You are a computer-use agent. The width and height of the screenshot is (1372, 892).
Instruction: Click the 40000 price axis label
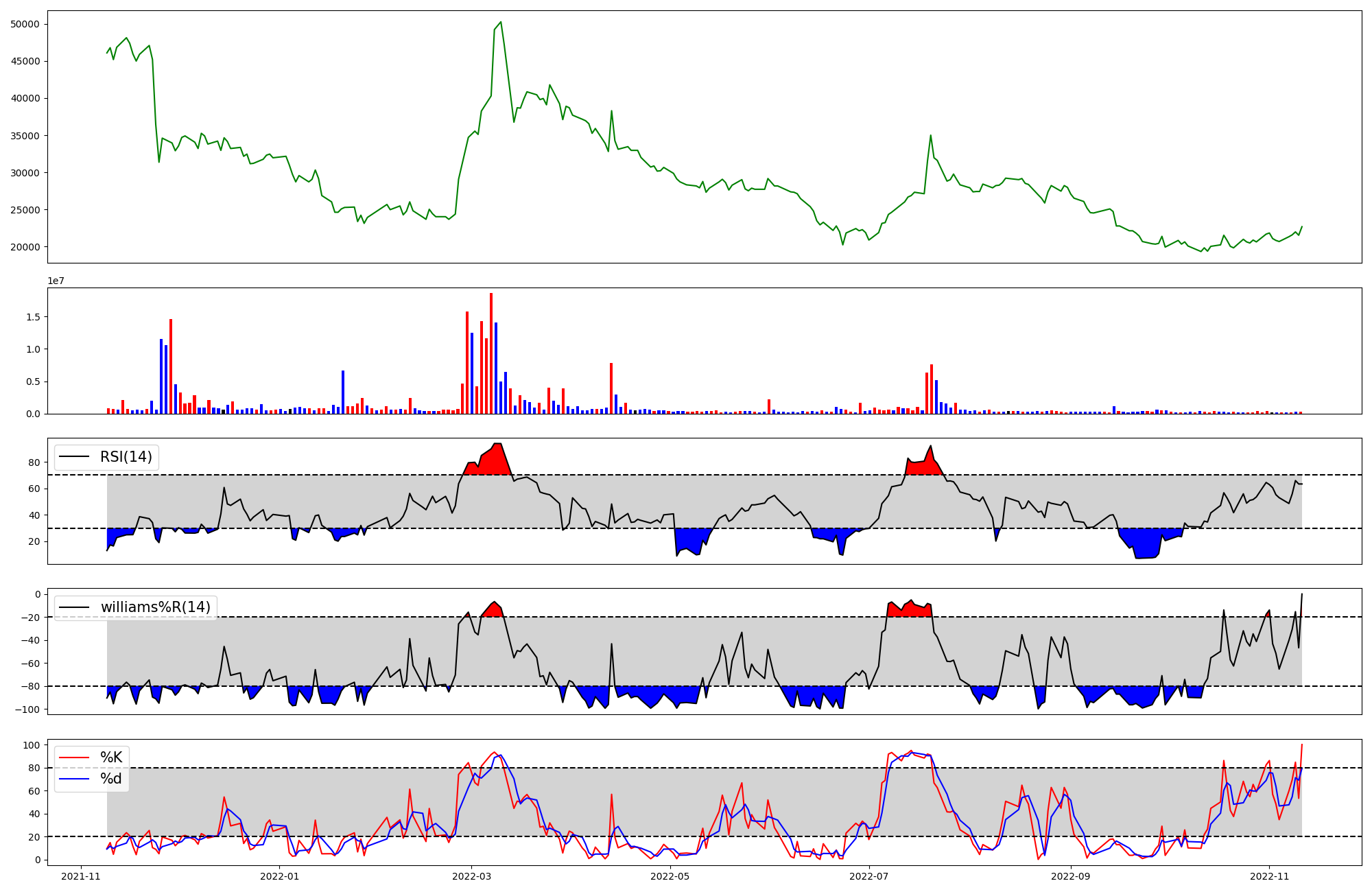pos(25,98)
